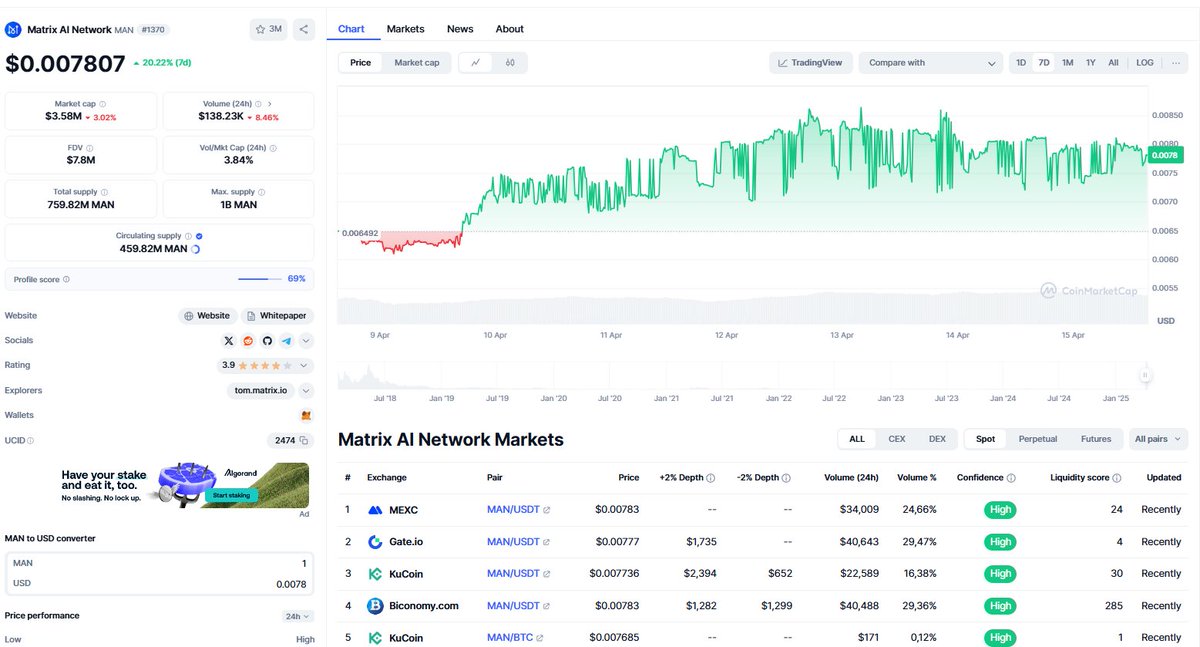Open the Telegram social icon
Viewport: 1200px width, 647px height.
[x=286, y=341]
